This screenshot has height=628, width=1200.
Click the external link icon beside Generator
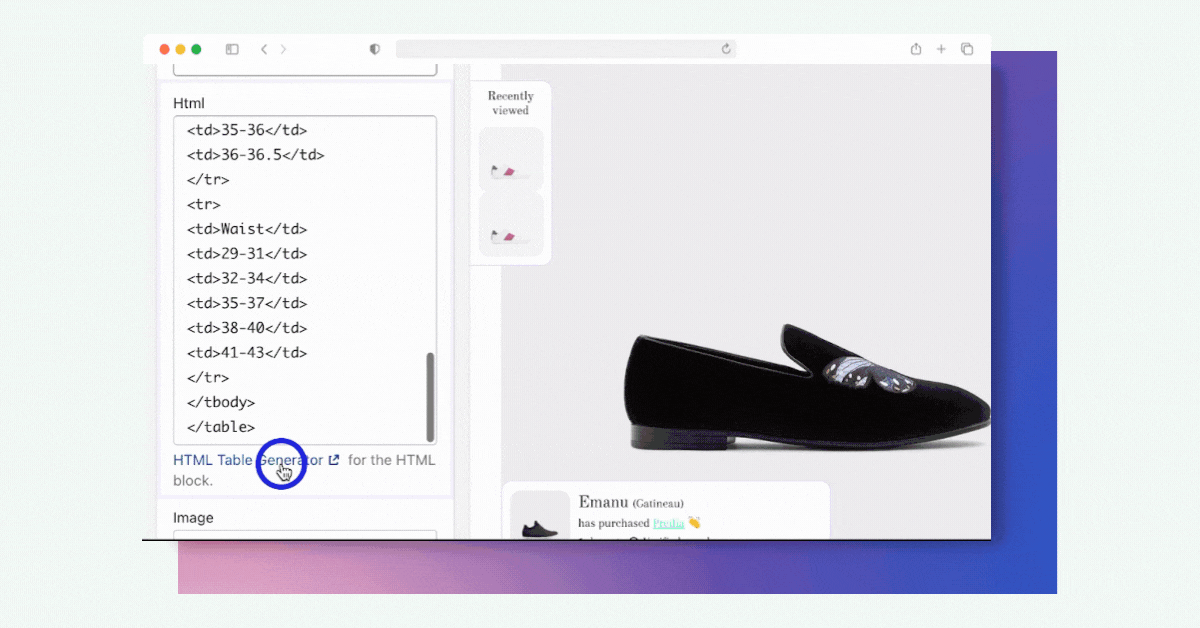tap(334, 460)
